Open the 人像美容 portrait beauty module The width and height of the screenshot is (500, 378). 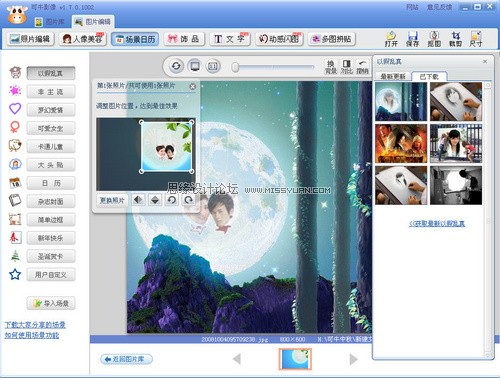83,39
